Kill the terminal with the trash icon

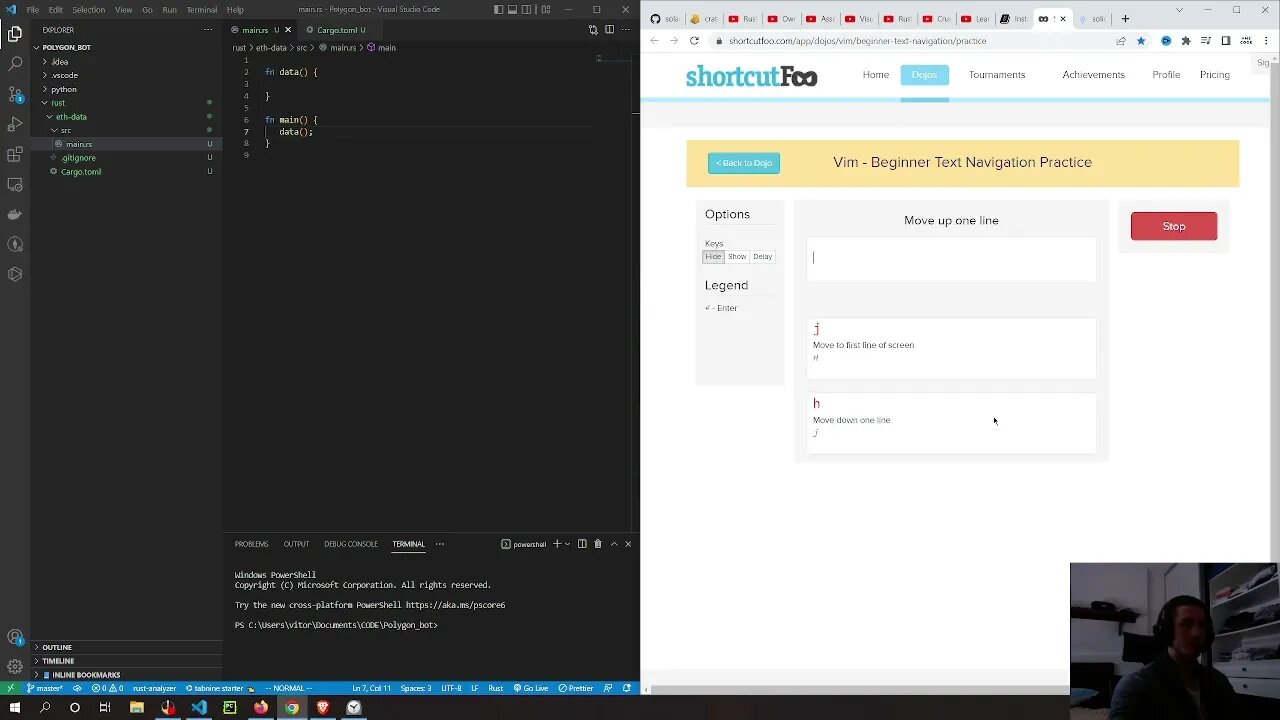point(598,544)
